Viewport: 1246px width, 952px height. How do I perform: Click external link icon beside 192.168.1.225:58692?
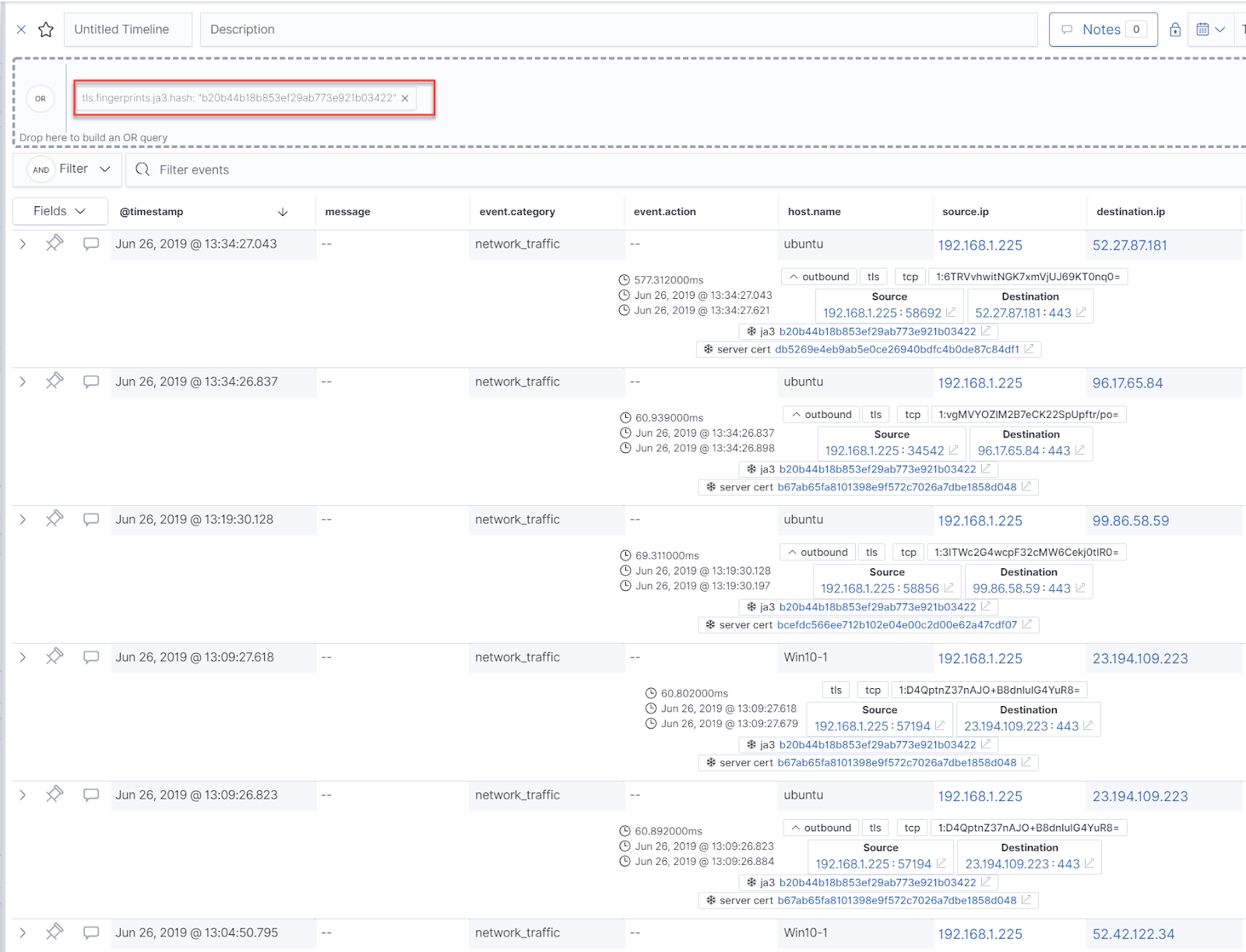[x=951, y=312]
